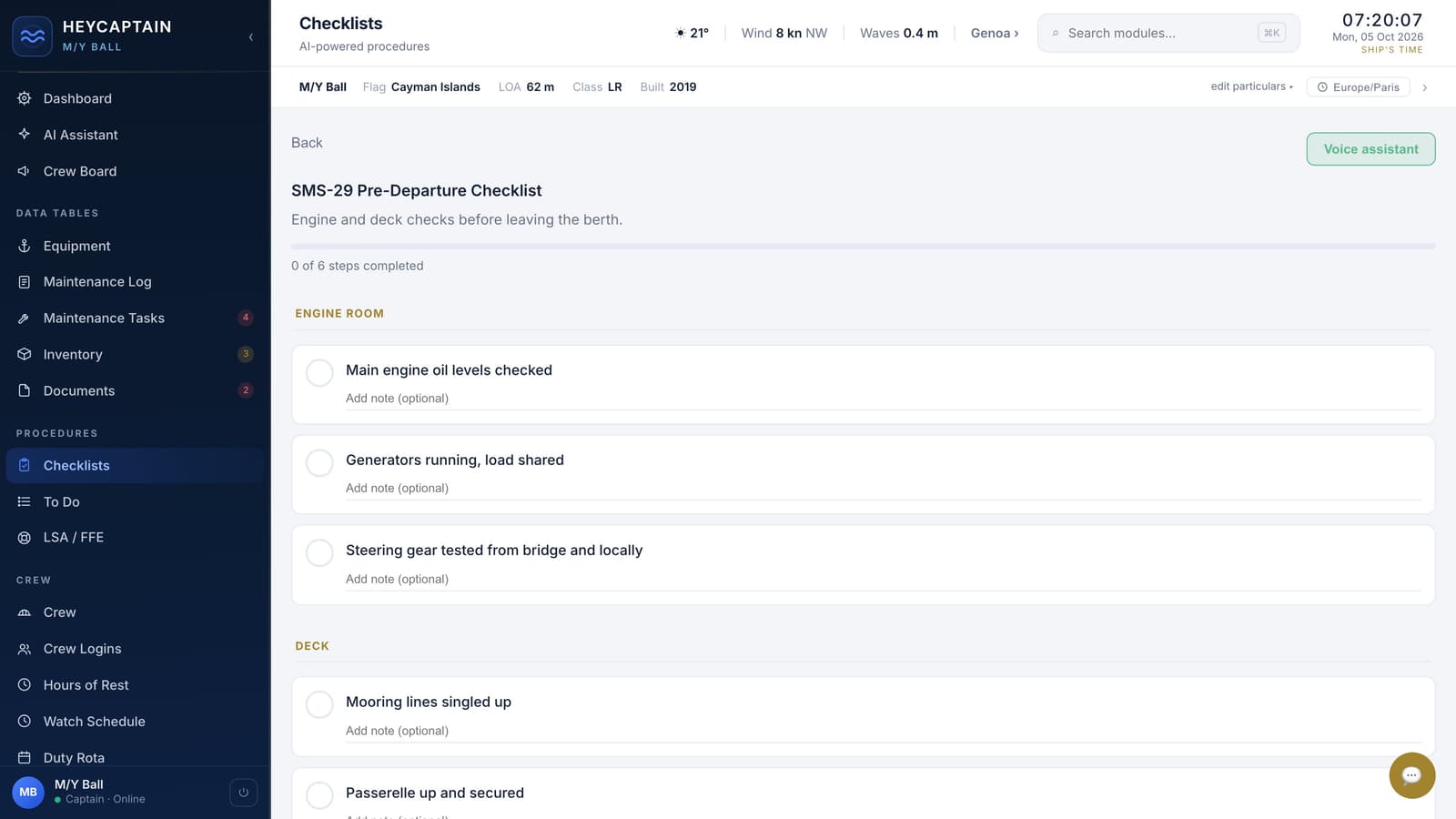This screenshot has height=819, width=1456.
Task: Mark Generators running, load shared complete
Action: 319,462
